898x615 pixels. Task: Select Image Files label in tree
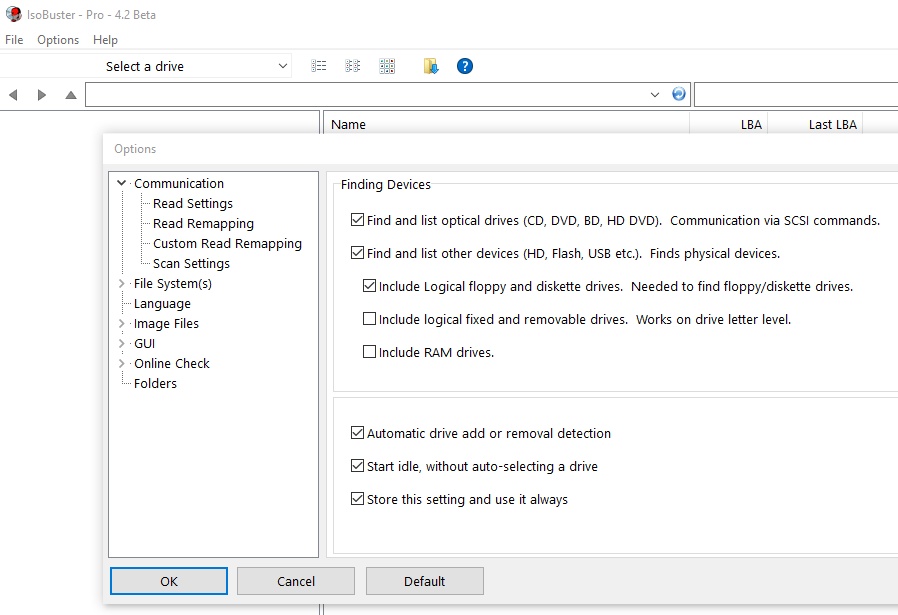166,324
